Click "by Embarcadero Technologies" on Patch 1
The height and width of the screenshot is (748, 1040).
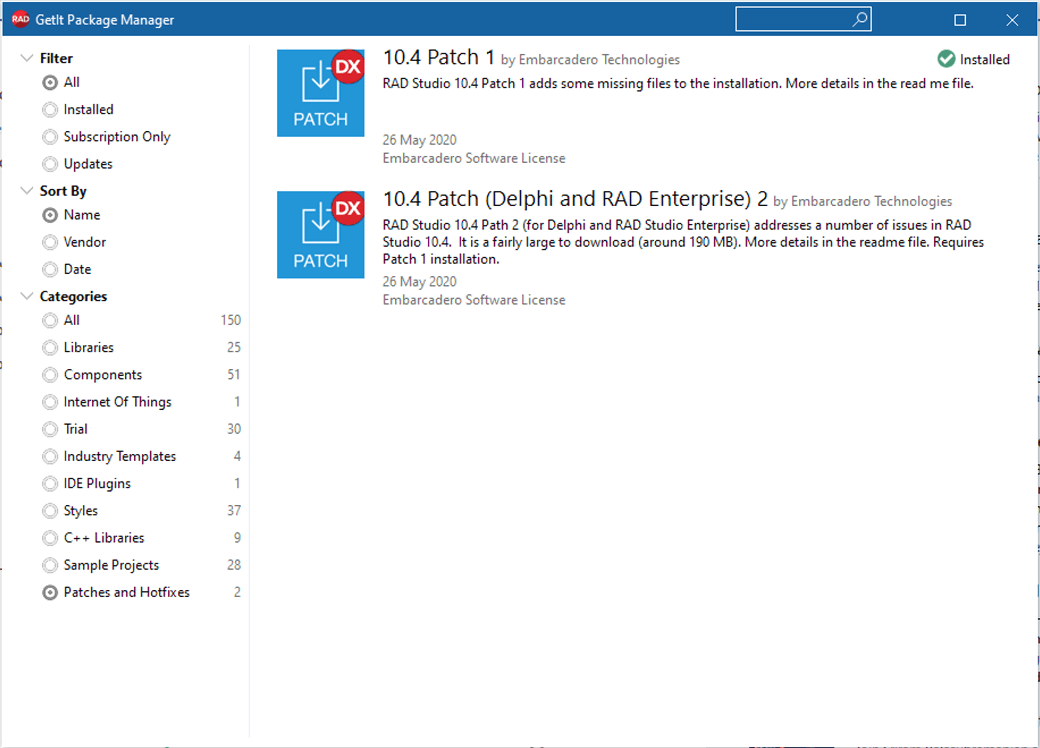pyautogui.click(x=590, y=60)
